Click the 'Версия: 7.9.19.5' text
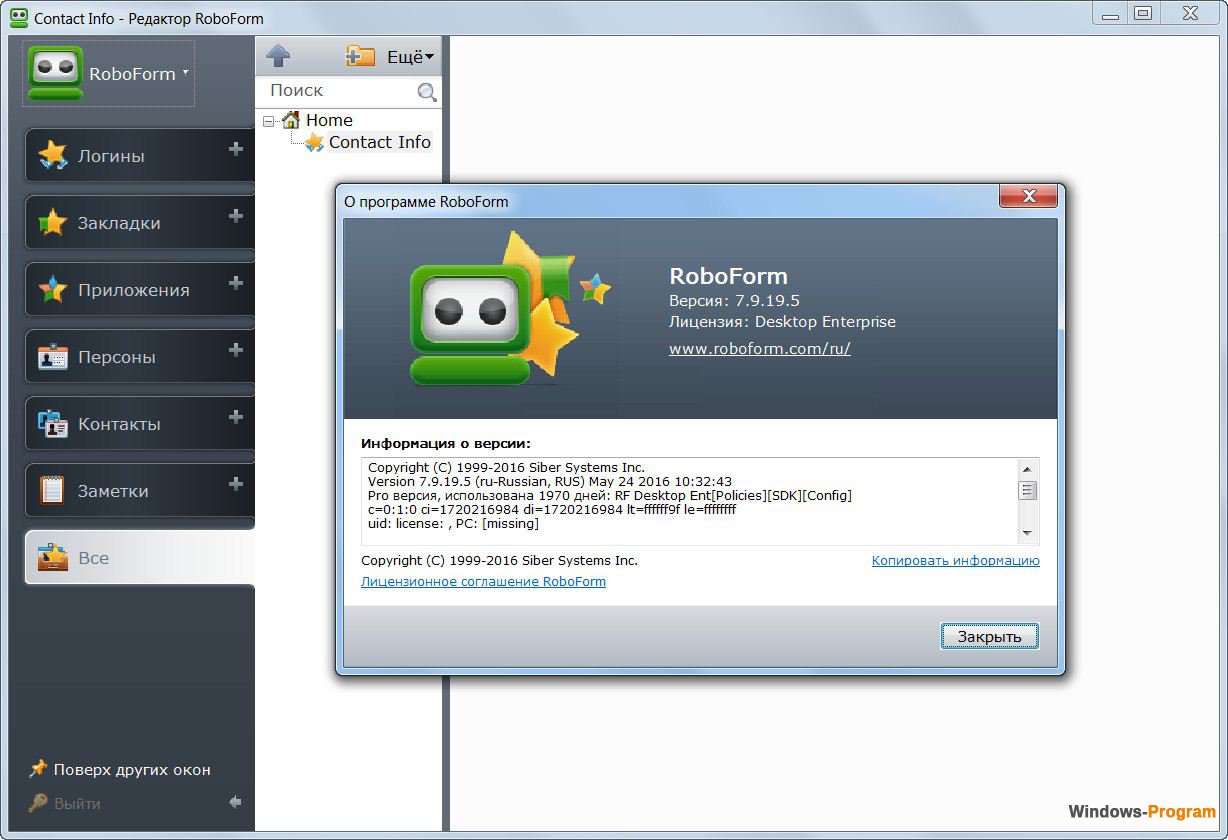Image resolution: width=1228 pixels, height=840 pixels. [x=734, y=300]
